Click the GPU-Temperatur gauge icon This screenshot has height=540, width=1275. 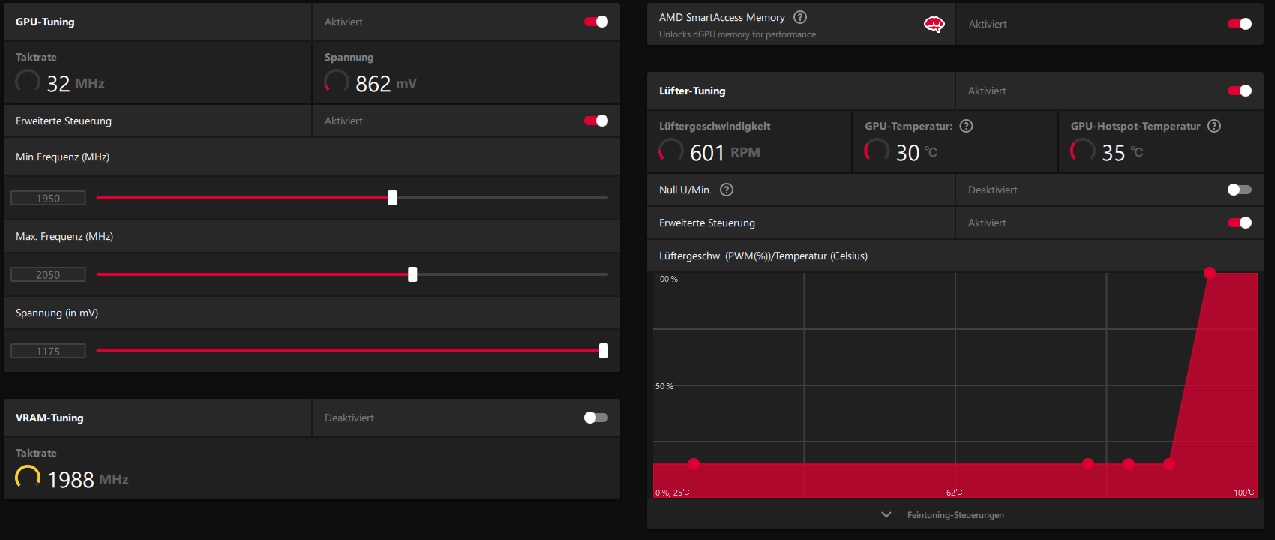pos(876,151)
